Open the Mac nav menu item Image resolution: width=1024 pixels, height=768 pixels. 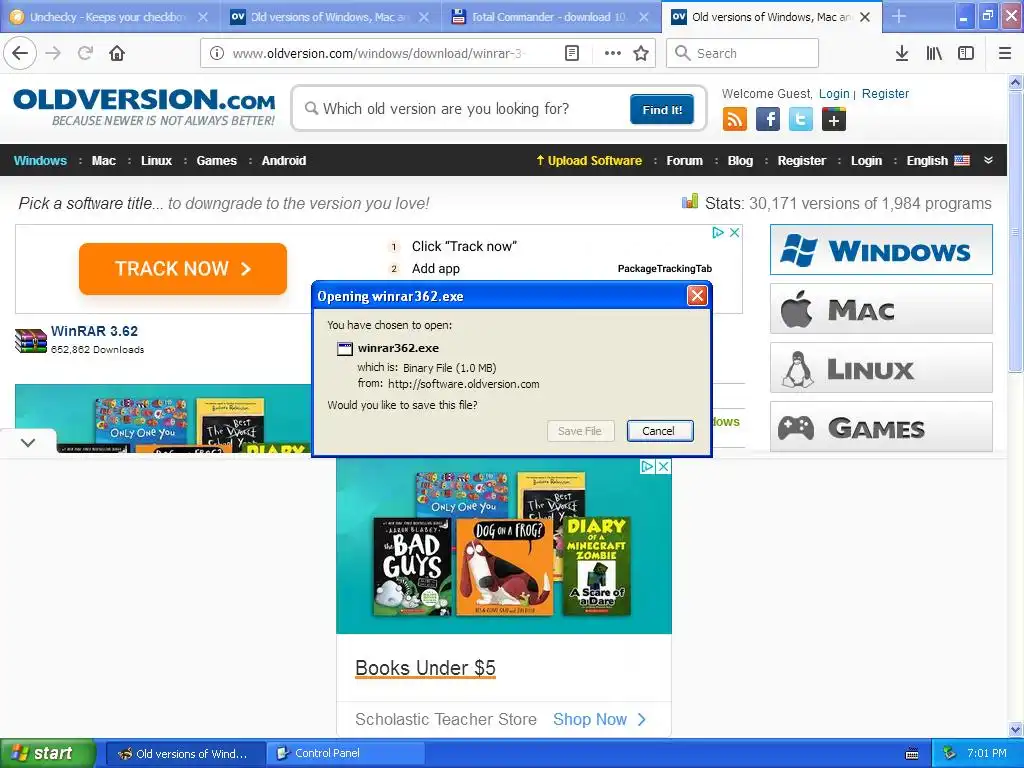[x=104, y=161]
